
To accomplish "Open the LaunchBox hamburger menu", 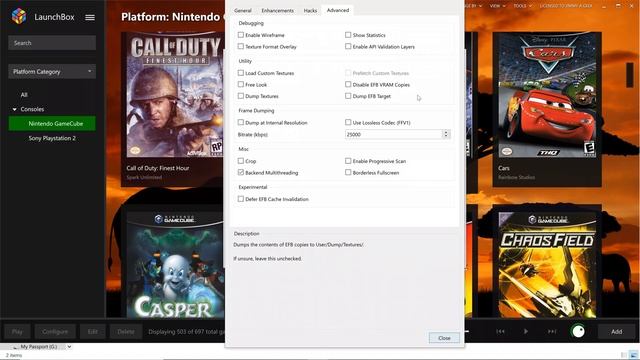I will pos(90,17).
